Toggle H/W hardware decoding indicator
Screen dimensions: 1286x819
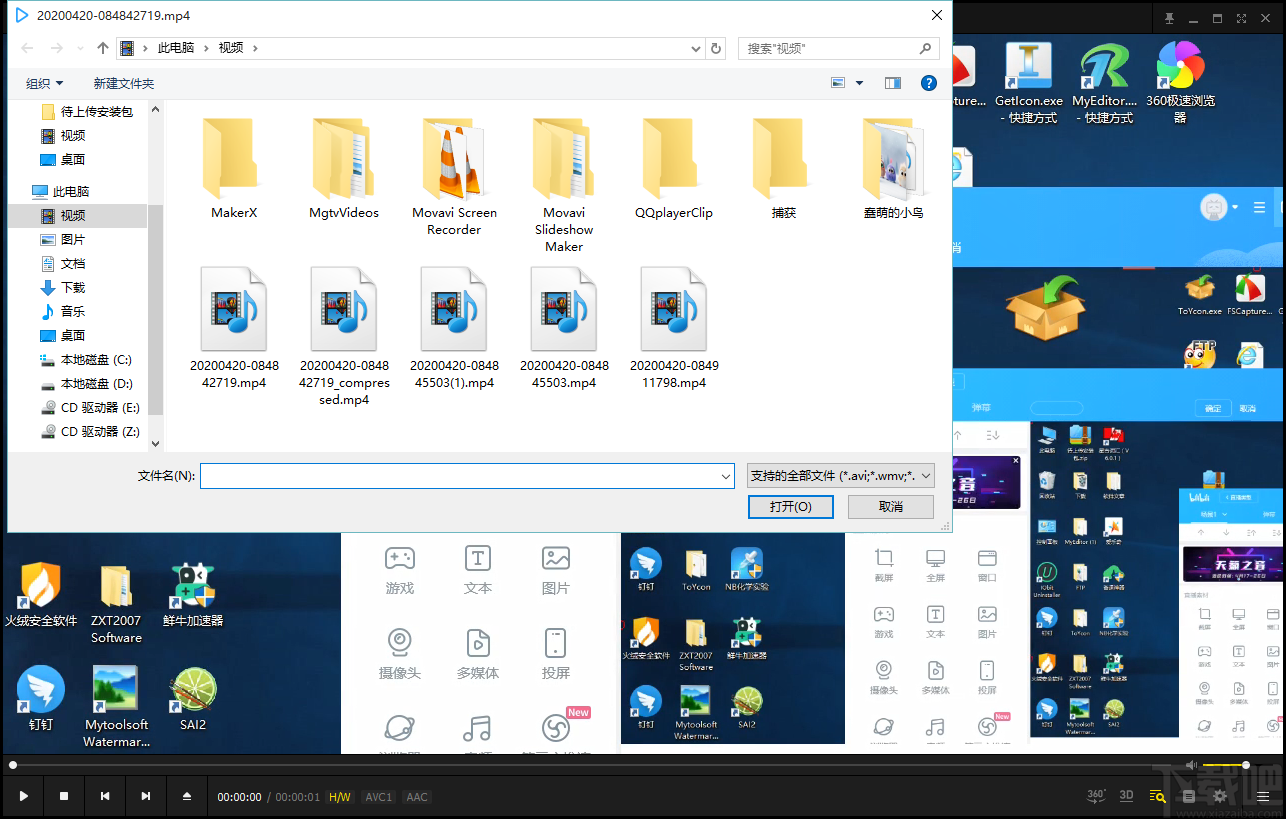340,796
